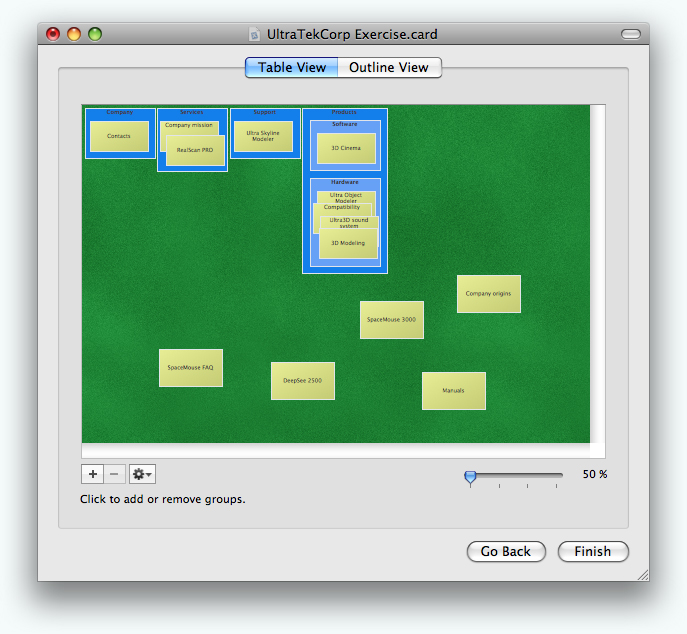Click the toolbar toggle pill button
This screenshot has width=687, height=634.
631,34
